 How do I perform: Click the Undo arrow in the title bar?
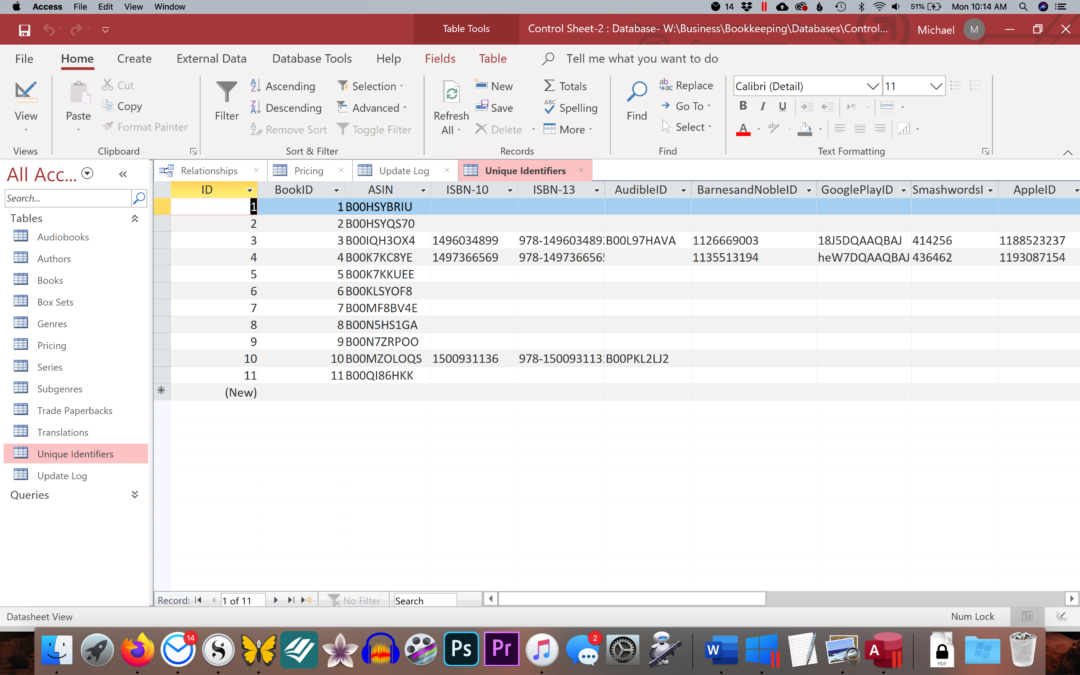49,30
